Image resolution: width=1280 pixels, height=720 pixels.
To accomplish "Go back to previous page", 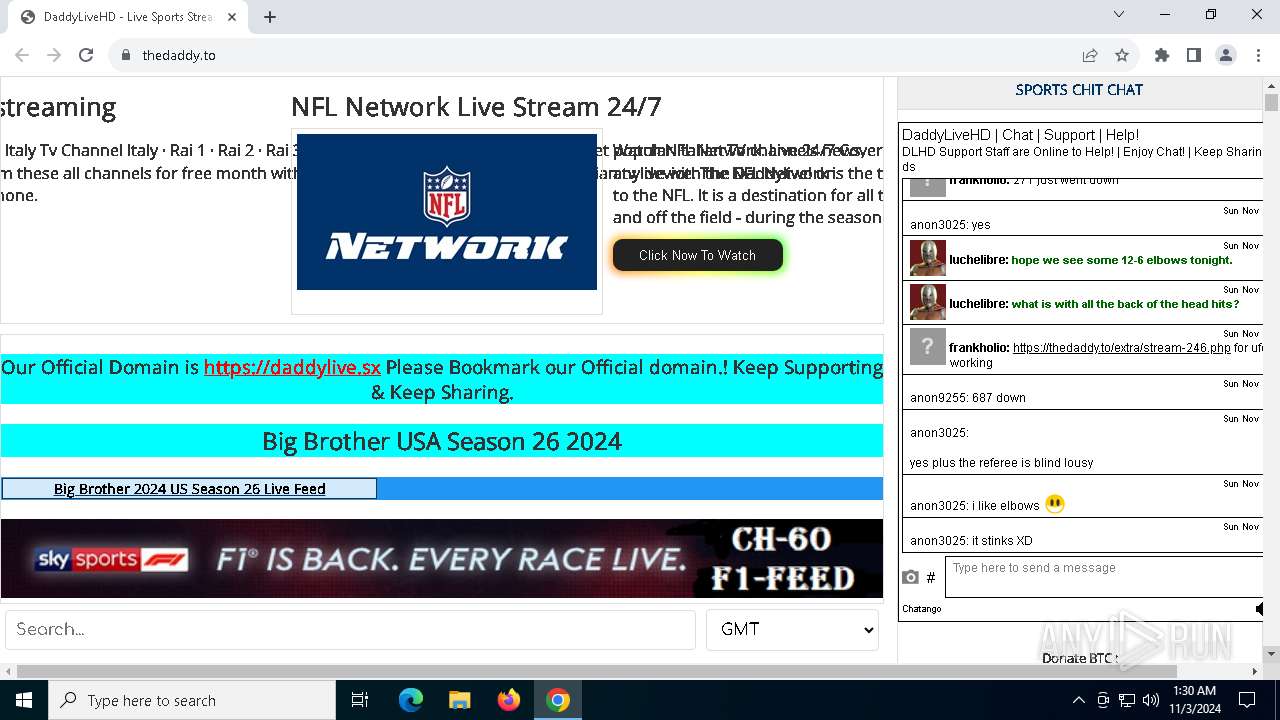I will click(x=22, y=55).
